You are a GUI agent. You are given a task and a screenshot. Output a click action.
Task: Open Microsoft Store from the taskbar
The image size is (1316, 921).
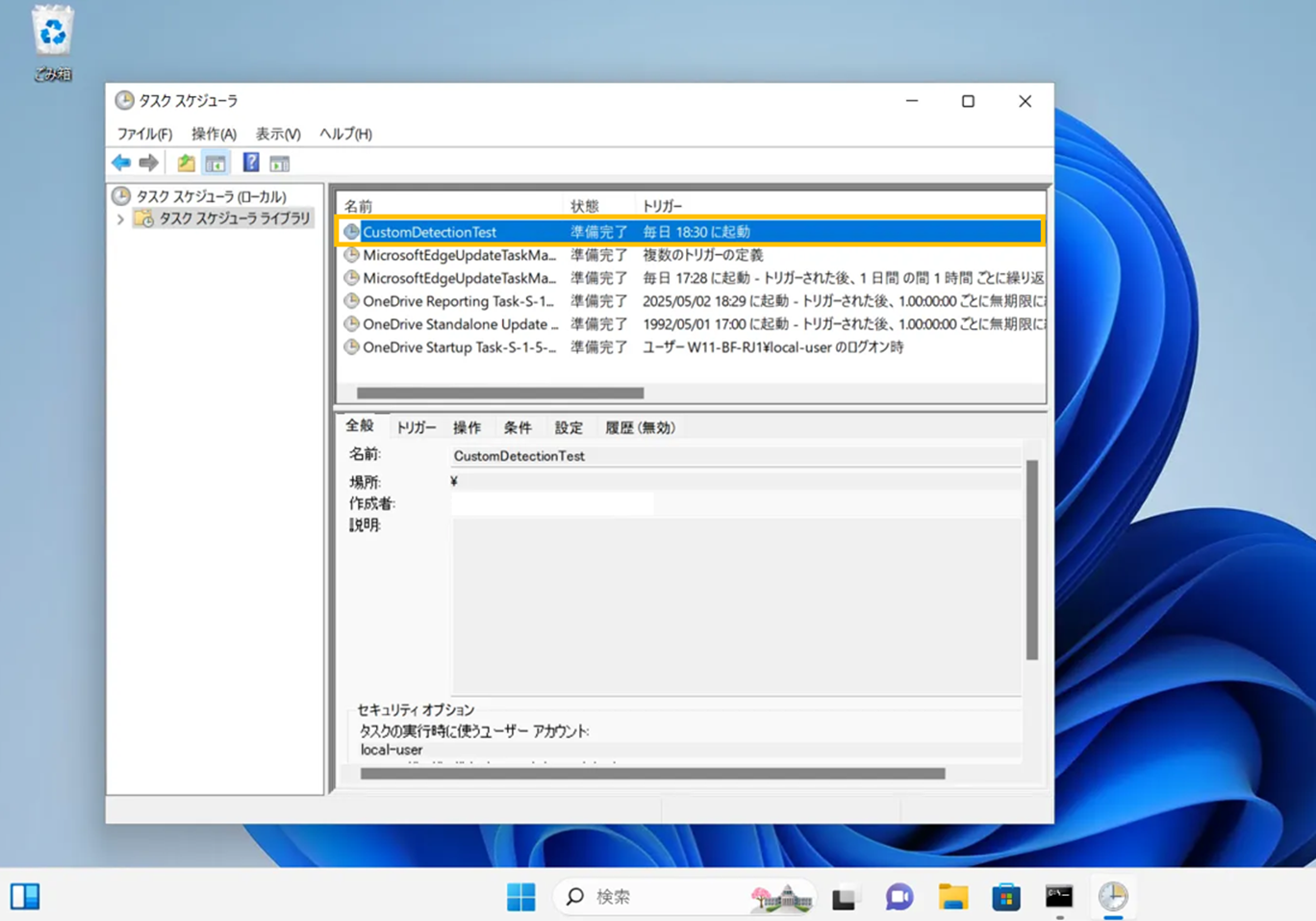pos(1005,897)
